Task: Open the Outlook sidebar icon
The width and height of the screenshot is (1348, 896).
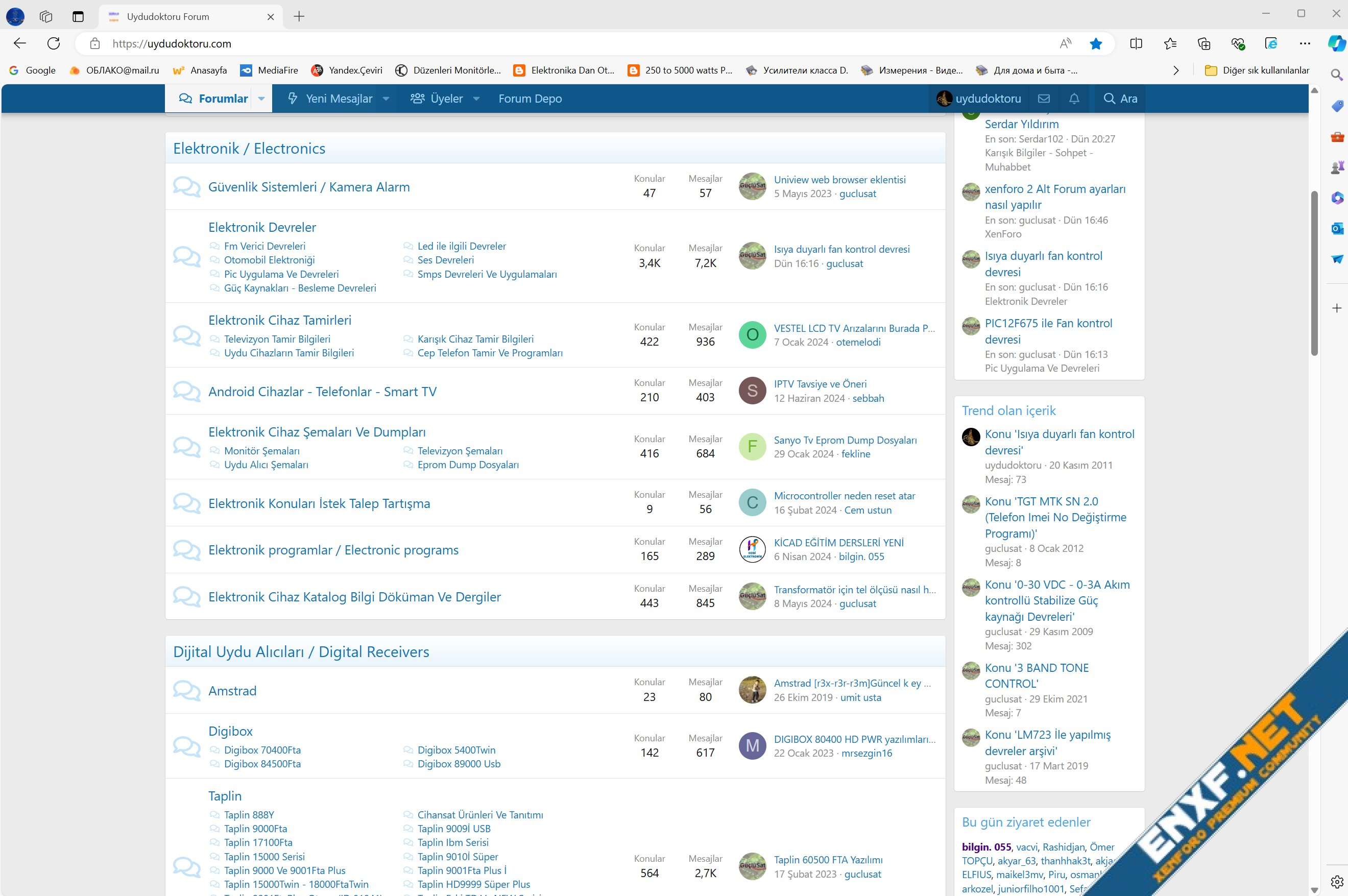Action: (1337, 229)
